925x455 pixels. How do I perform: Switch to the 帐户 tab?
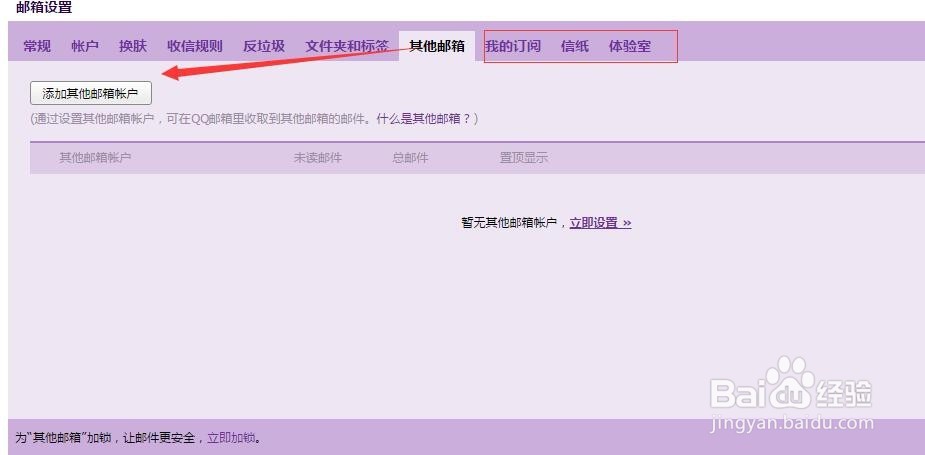point(85,46)
